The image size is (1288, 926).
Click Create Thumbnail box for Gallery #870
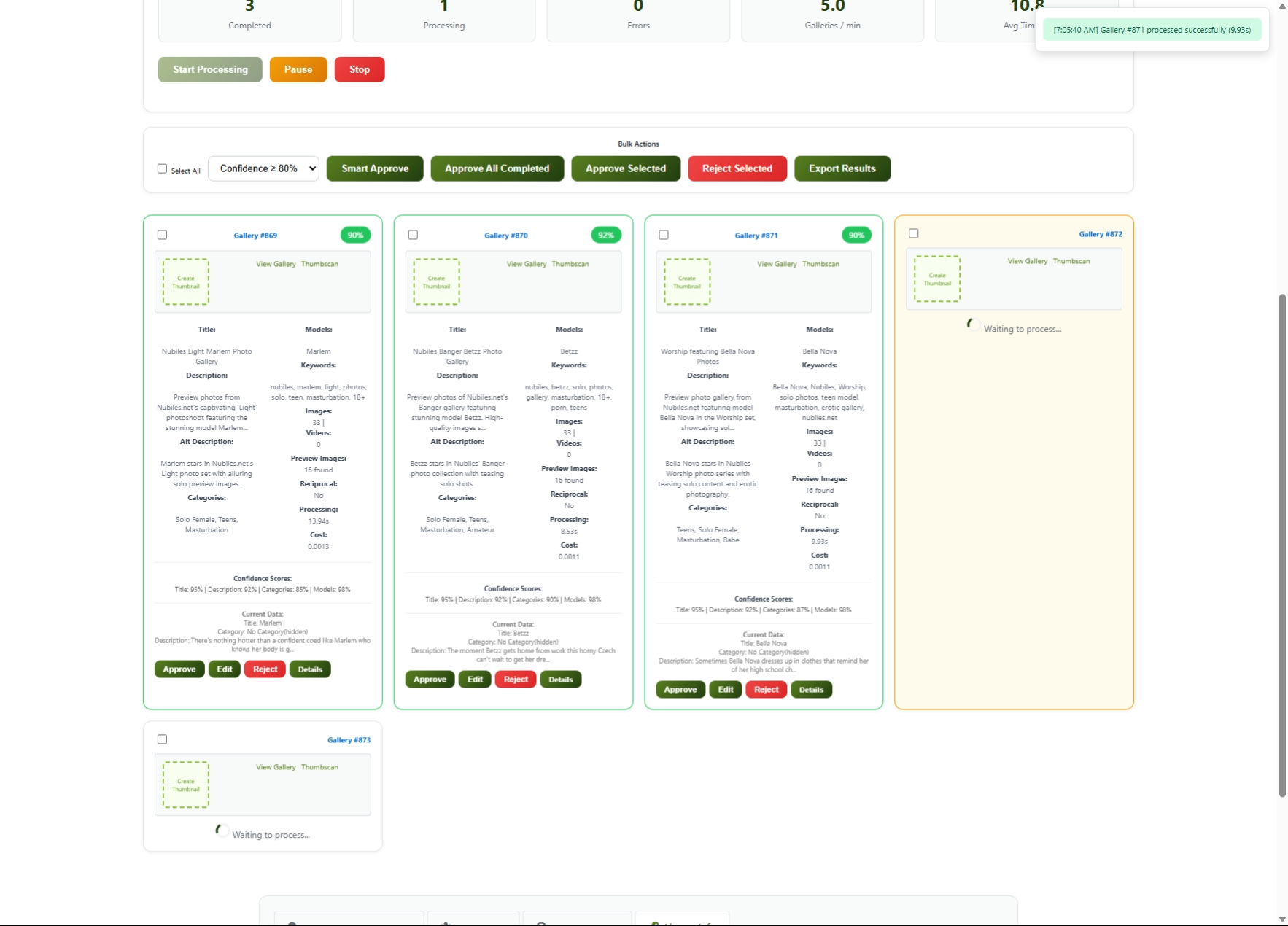[436, 281]
